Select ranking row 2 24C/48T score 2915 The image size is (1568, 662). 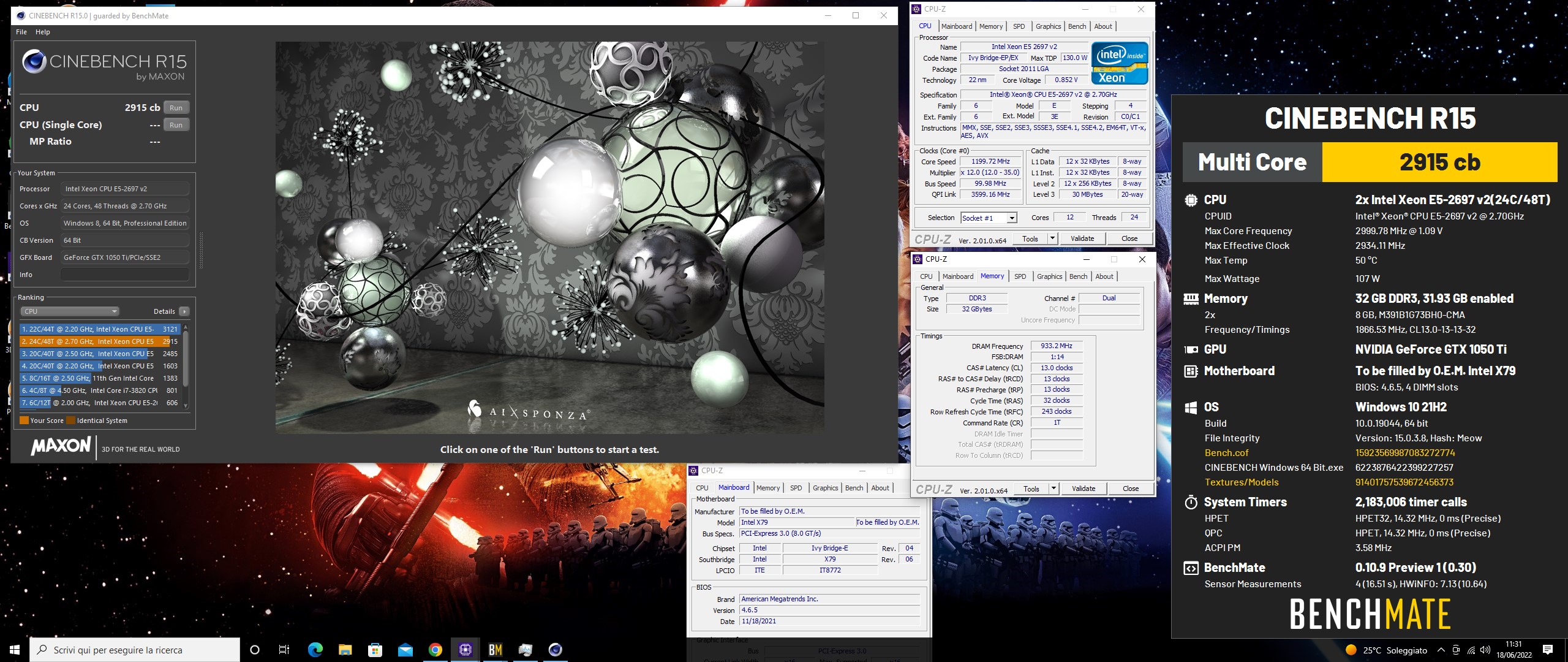tap(100, 341)
